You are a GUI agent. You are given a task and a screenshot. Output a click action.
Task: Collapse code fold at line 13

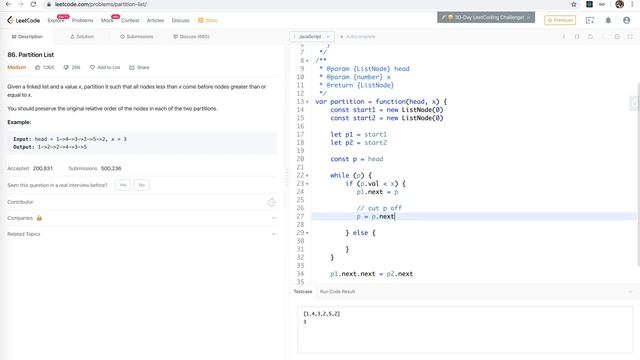(307, 102)
